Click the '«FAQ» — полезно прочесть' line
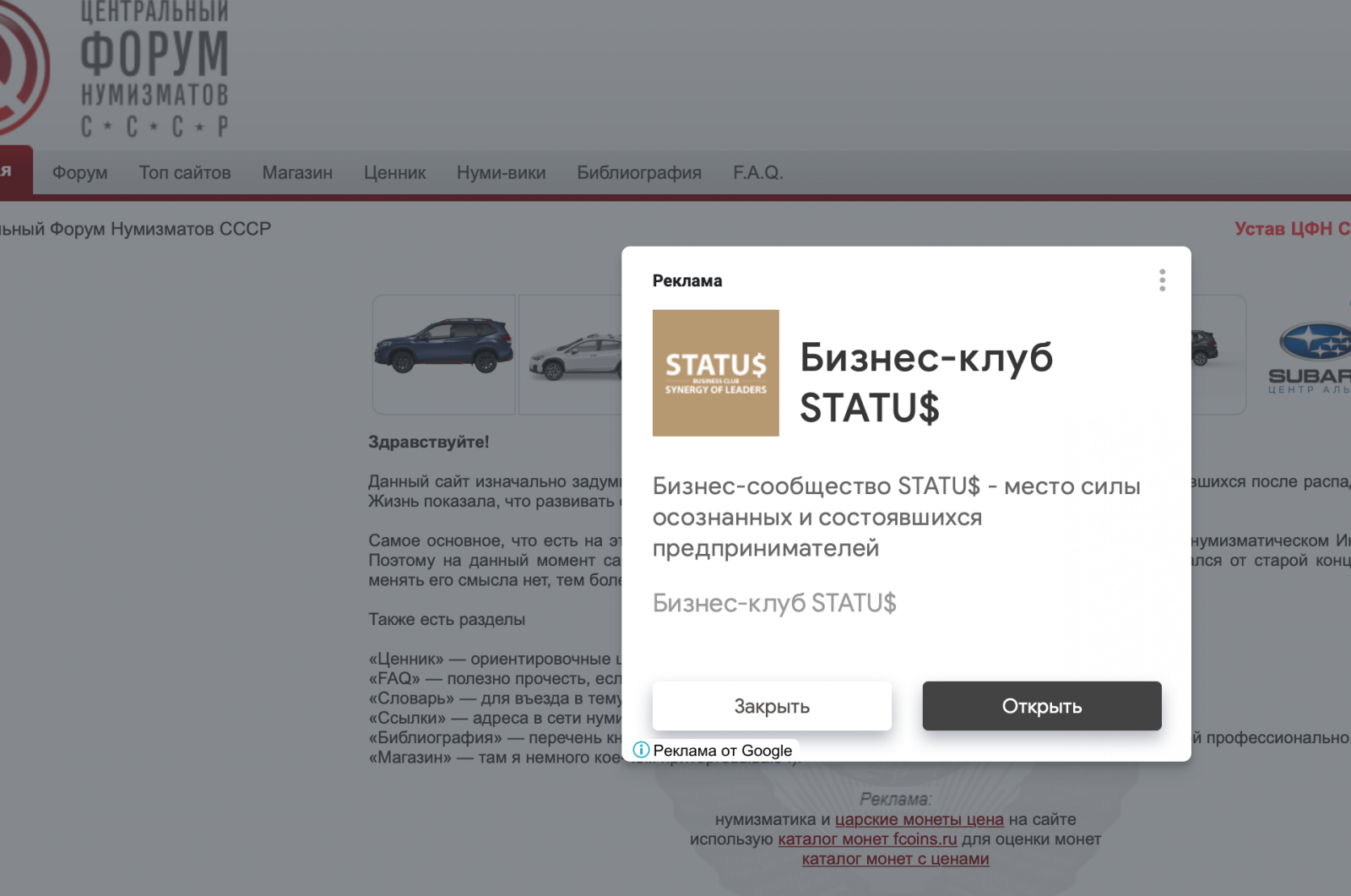 click(495, 678)
